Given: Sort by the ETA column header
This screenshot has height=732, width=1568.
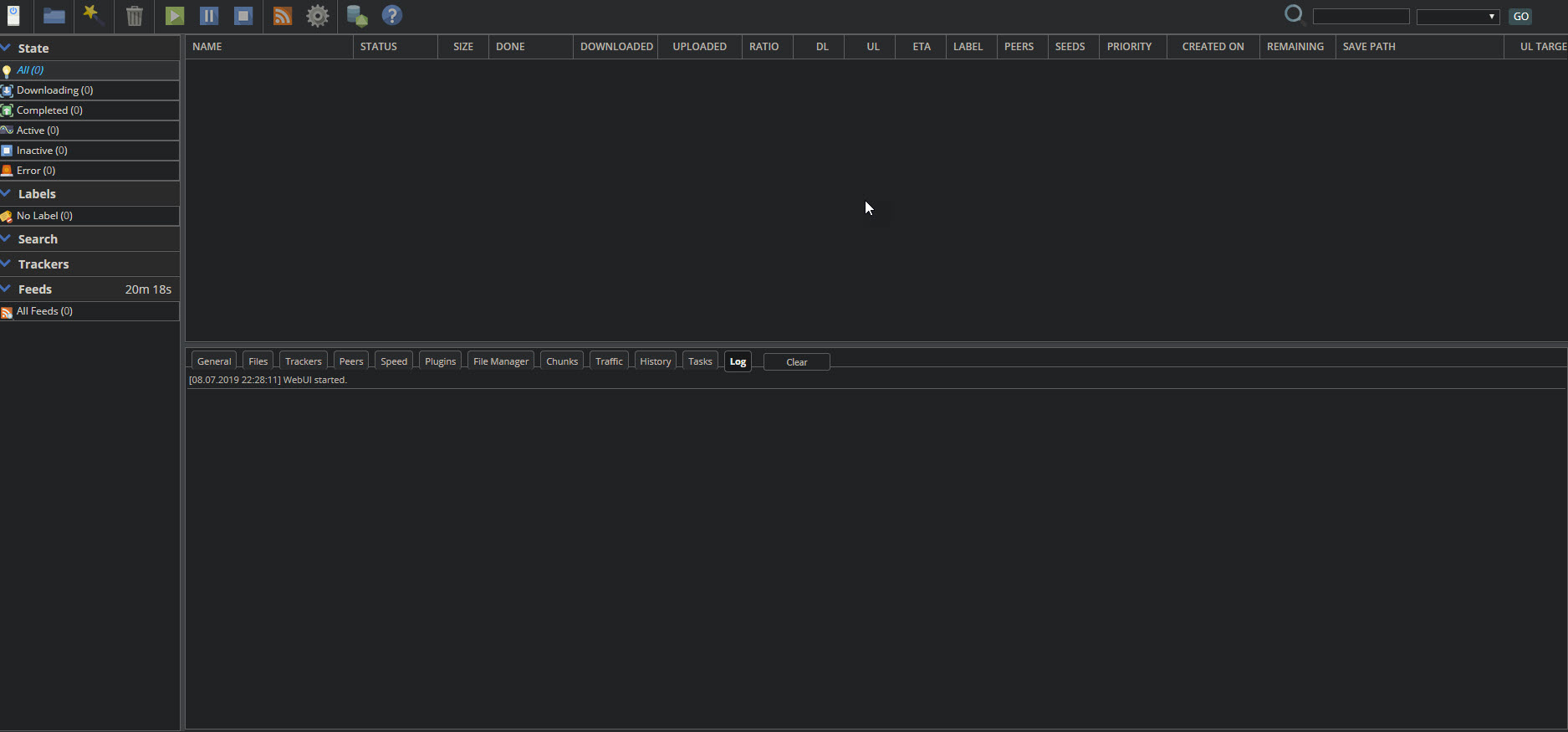Looking at the screenshot, I should [x=921, y=47].
